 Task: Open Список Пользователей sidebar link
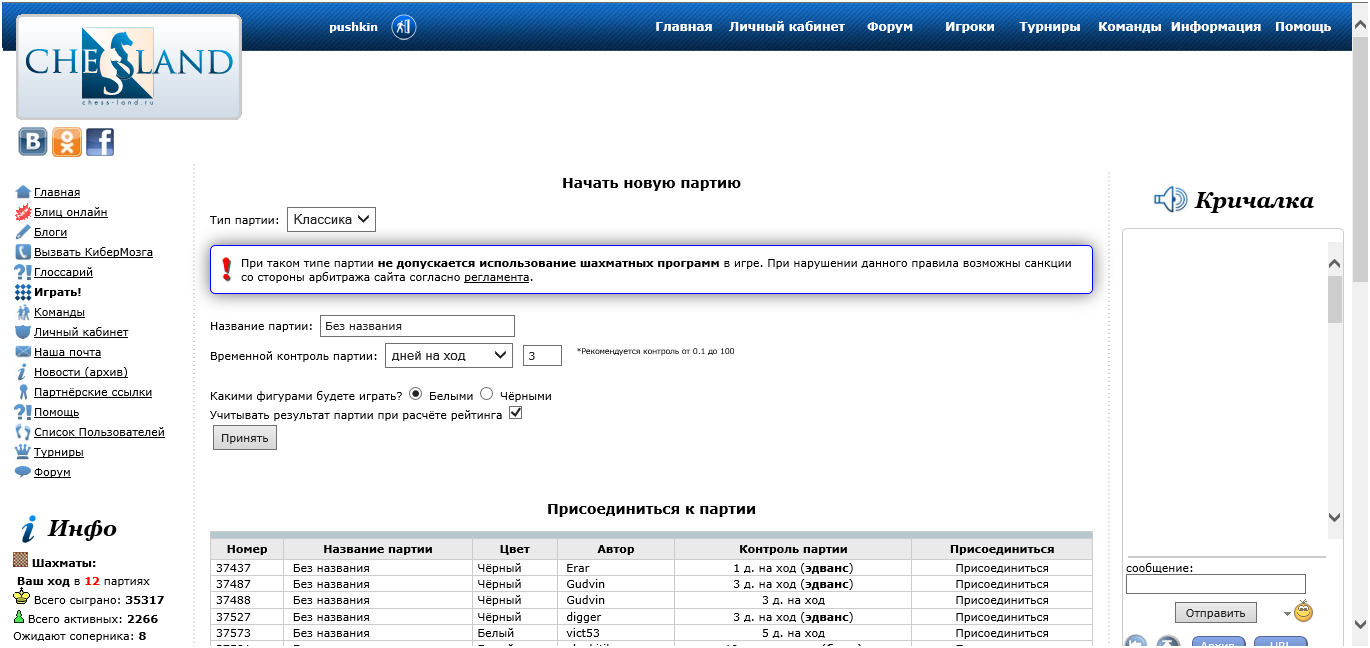(x=100, y=432)
